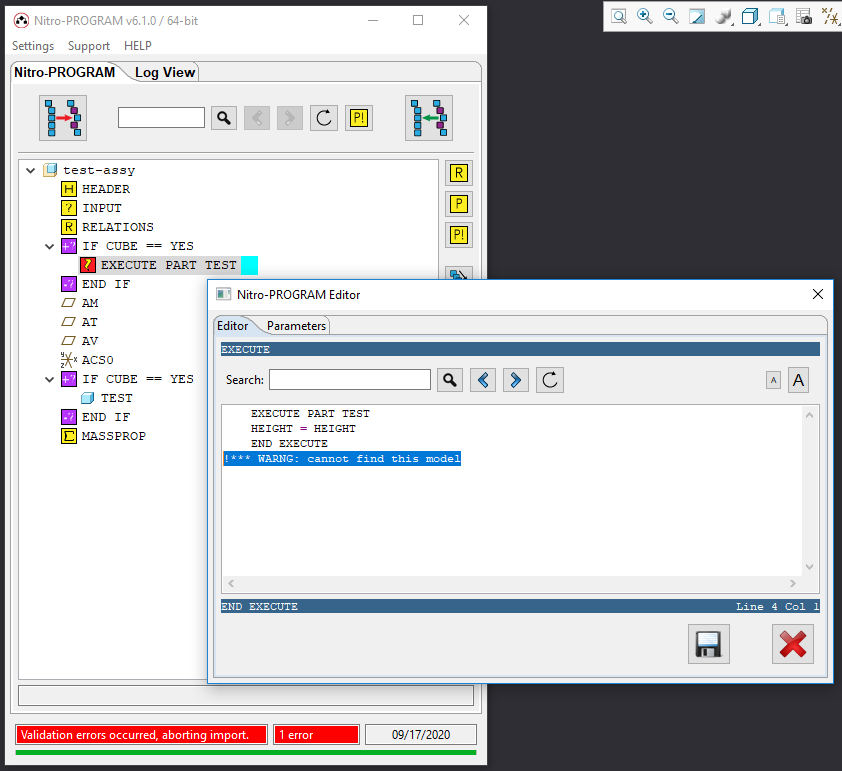Click the screenshot camera icon in the floating toolbar
842x771 pixels.
pyautogui.click(x=802, y=16)
